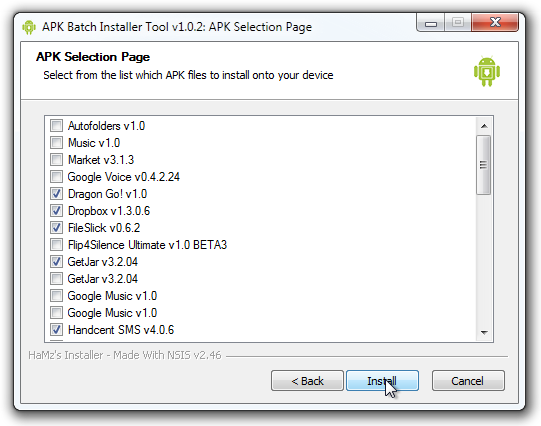The width and height of the screenshot is (541, 426).
Task: Minimize the APK Batch Installer window
Action: (431, 23)
